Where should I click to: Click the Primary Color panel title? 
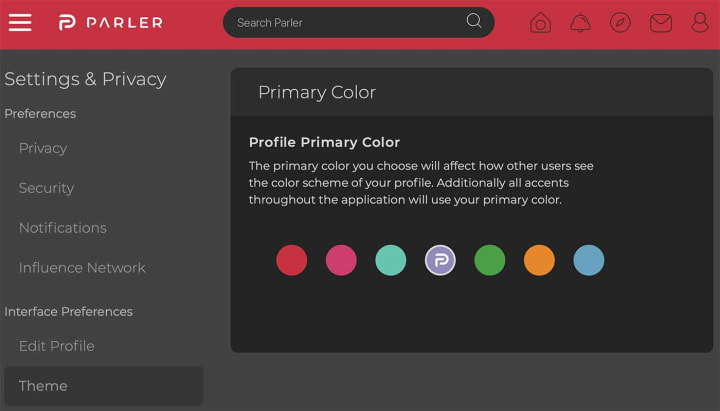[x=317, y=92]
